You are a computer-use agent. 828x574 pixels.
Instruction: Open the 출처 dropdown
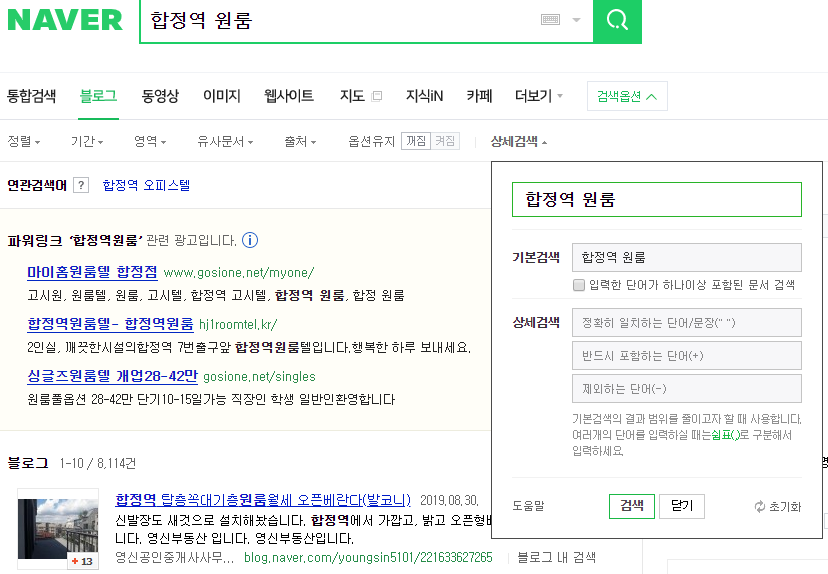pyautogui.click(x=300, y=142)
